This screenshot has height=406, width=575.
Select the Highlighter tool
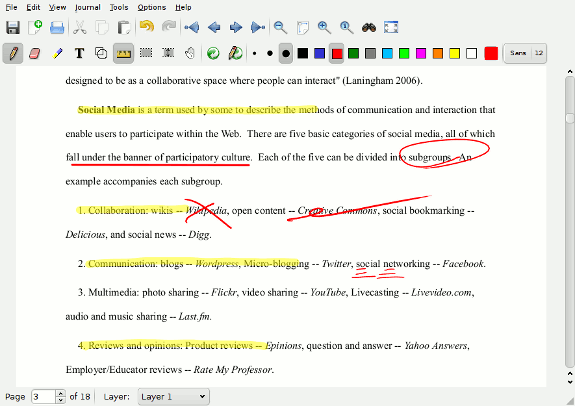[x=57, y=54]
